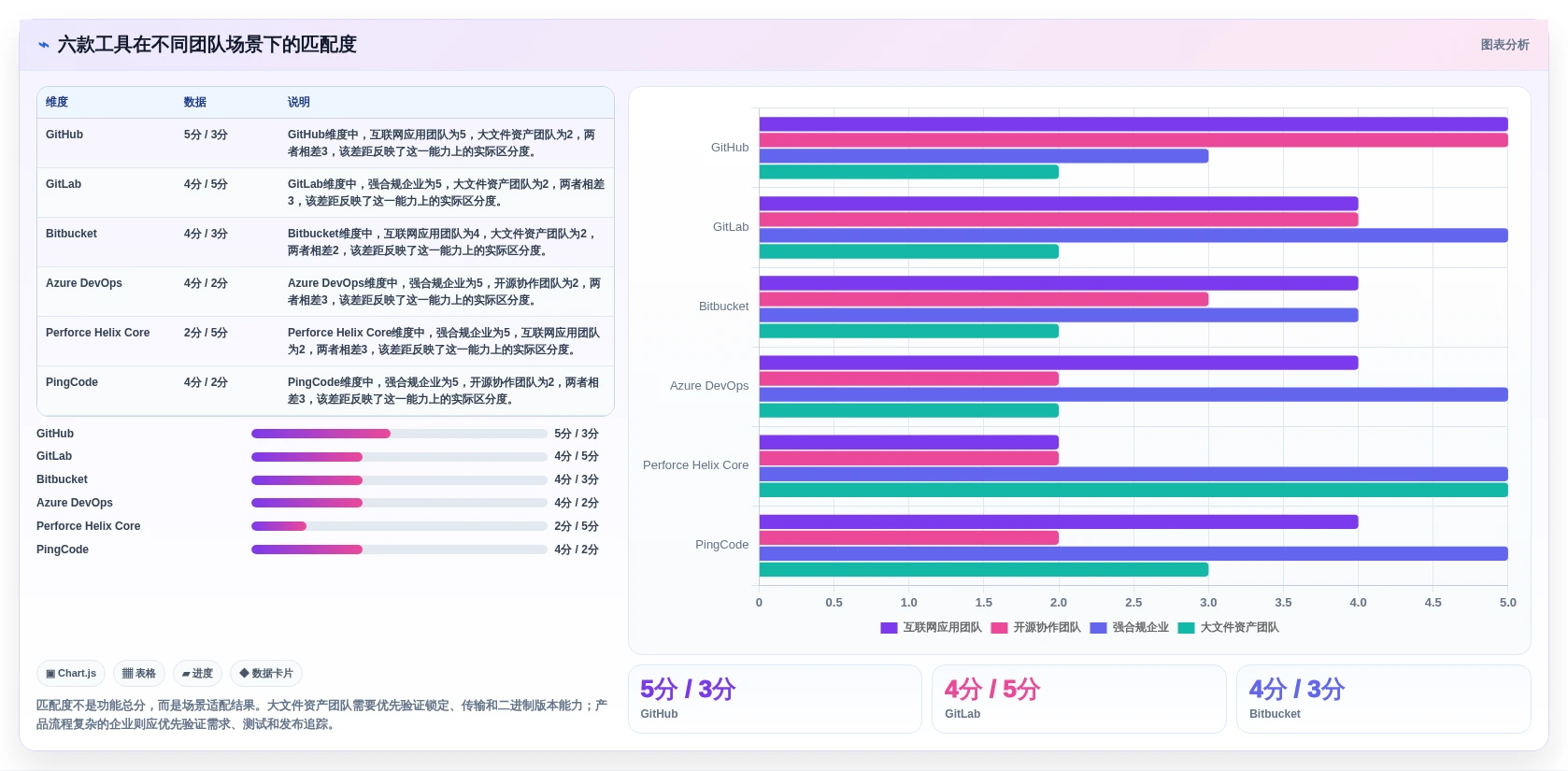The image size is (1568, 771).
Task: Select the 进度 tag chip
Action: (x=197, y=673)
